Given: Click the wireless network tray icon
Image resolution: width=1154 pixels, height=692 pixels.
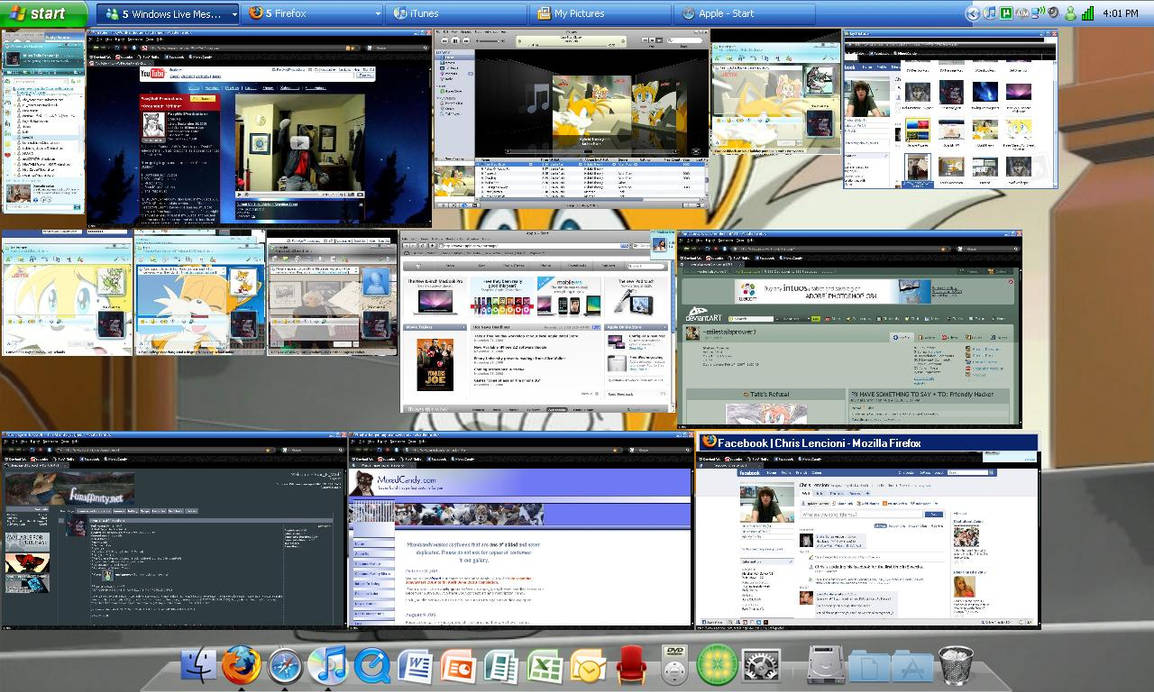Looking at the screenshot, I should tap(1038, 13).
